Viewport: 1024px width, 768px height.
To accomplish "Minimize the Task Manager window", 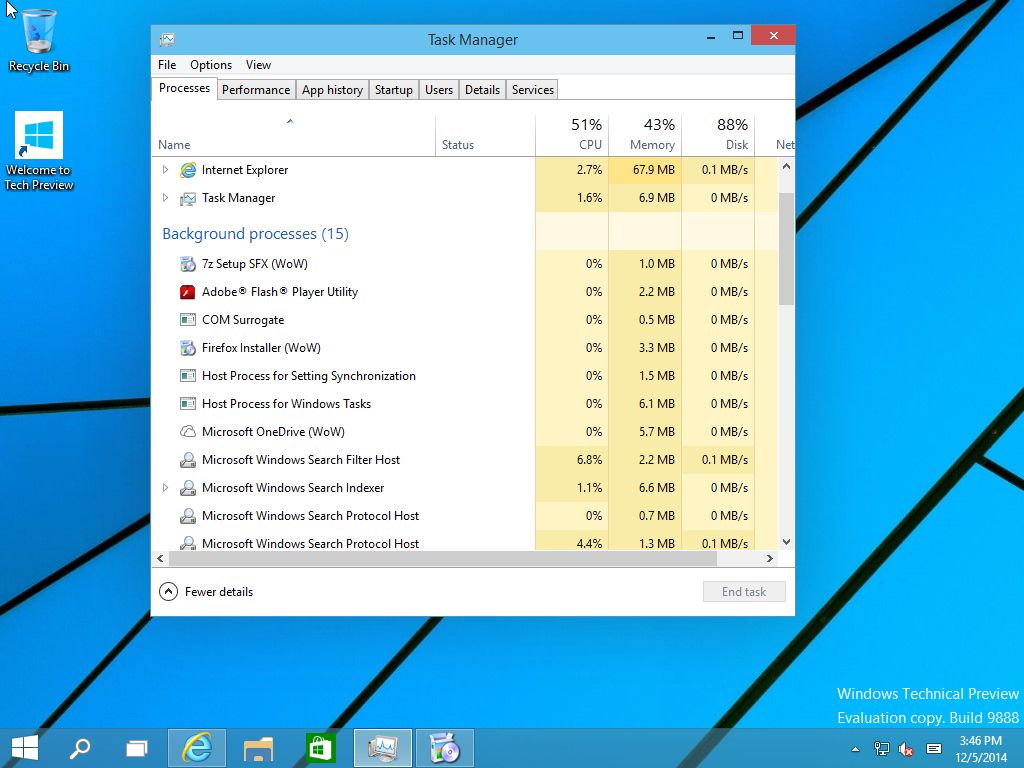I will tap(711, 37).
